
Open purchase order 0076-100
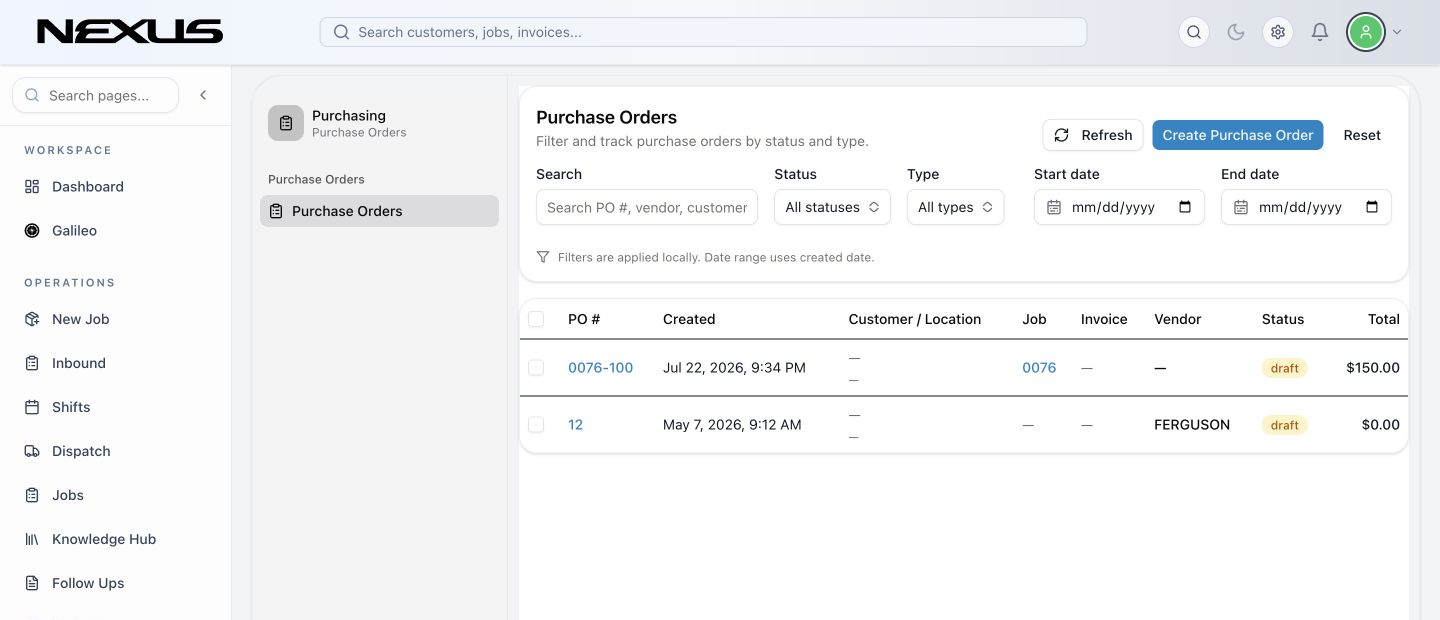tap(600, 368)
